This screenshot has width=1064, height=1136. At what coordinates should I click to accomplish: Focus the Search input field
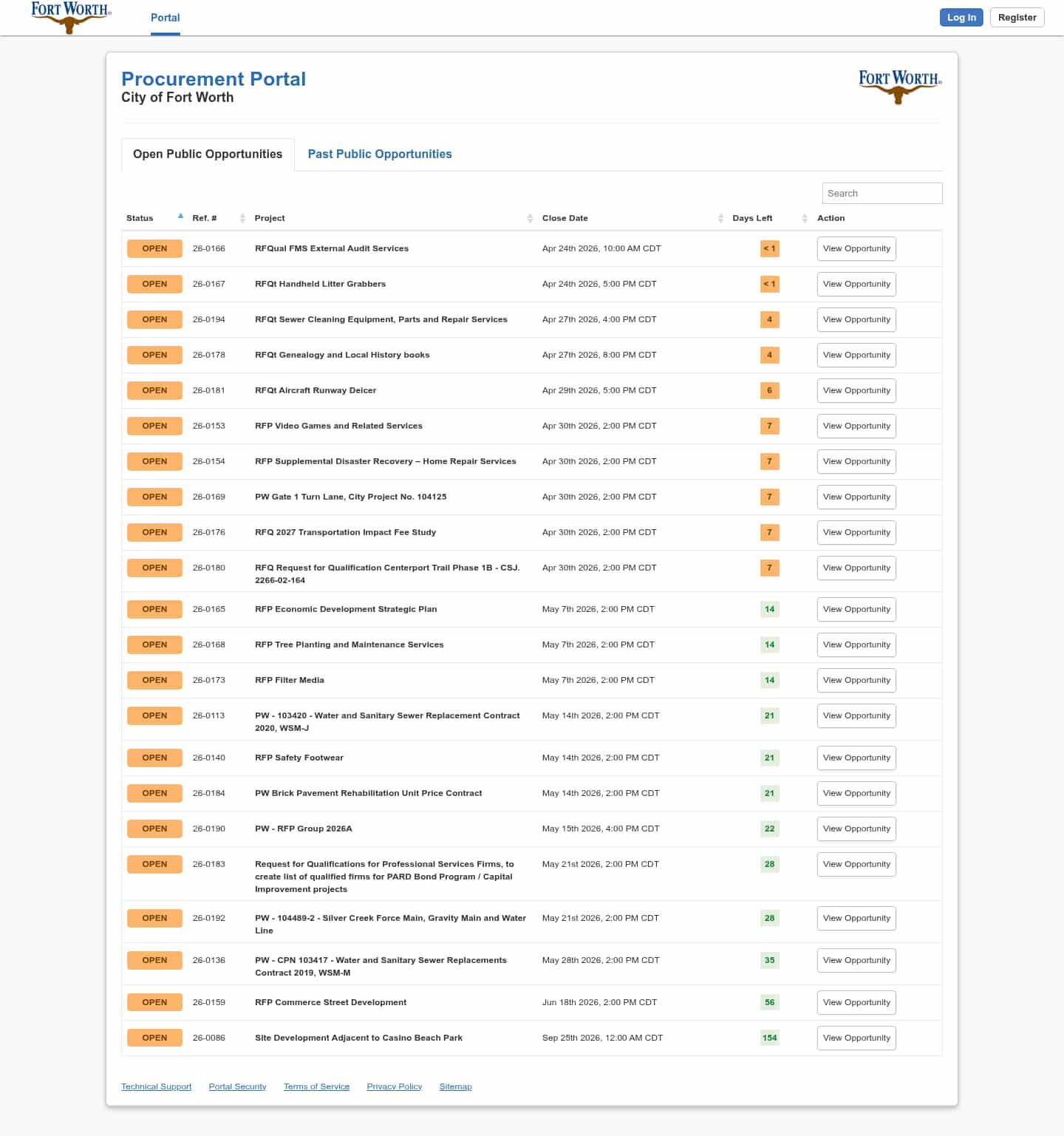pyautogui.click(x=881, y=193)
